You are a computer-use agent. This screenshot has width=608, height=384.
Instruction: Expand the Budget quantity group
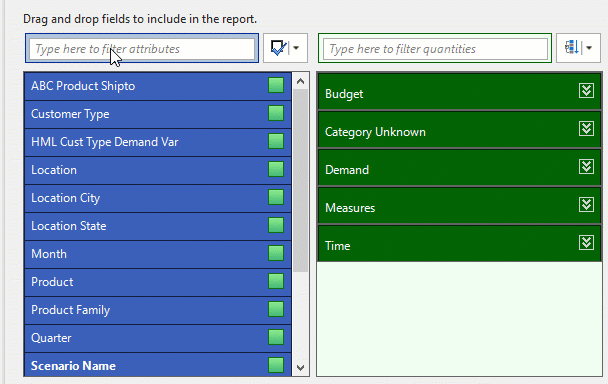[x=586, y=91]
